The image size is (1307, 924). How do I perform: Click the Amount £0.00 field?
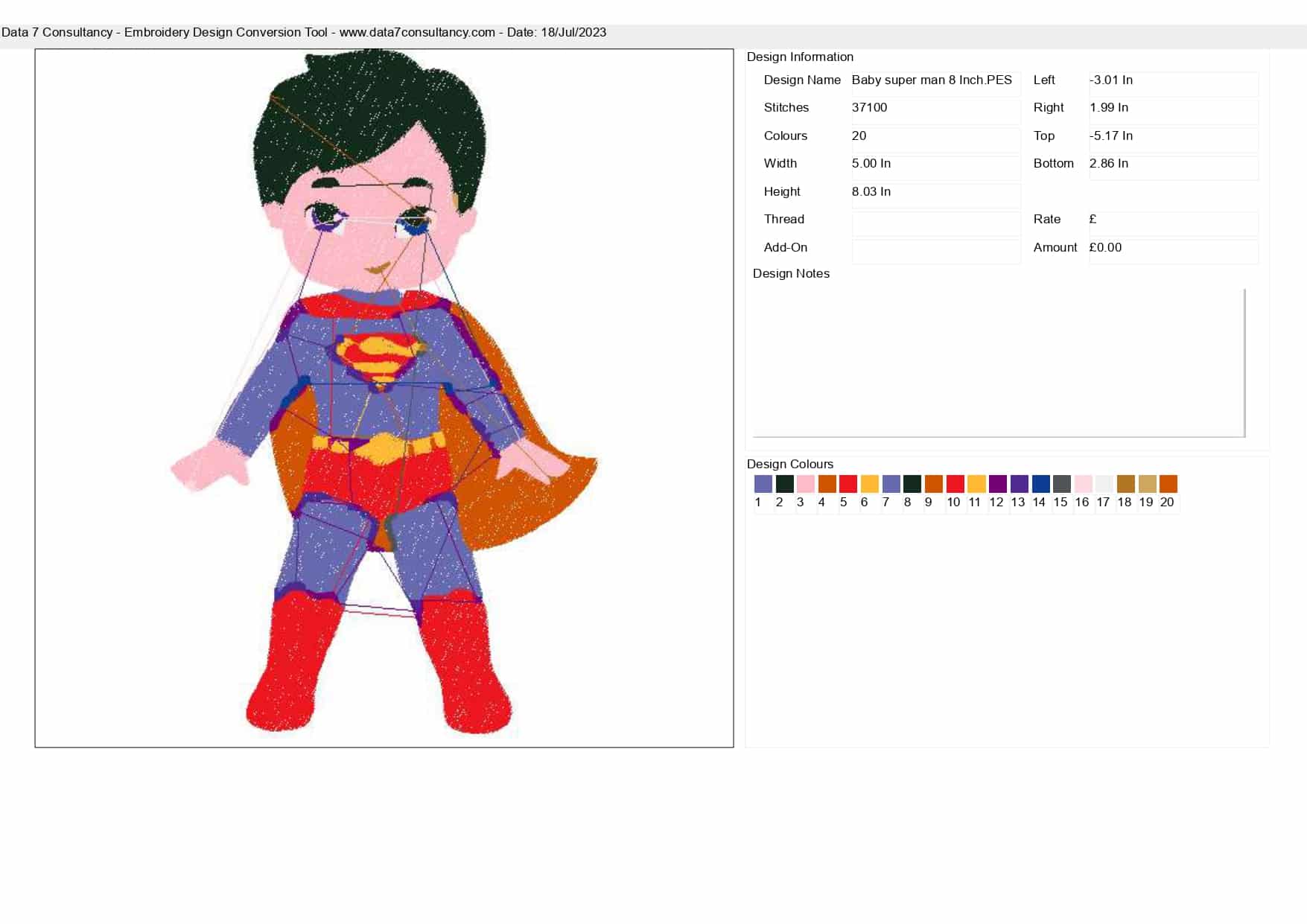pyautogui.click(x=1174, y=252)
